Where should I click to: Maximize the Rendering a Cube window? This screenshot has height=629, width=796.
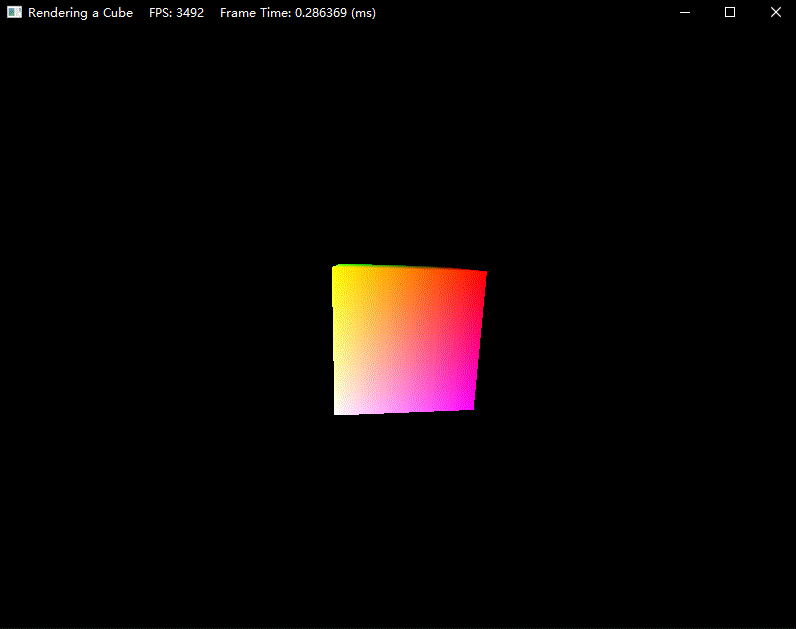pos(730,12)
